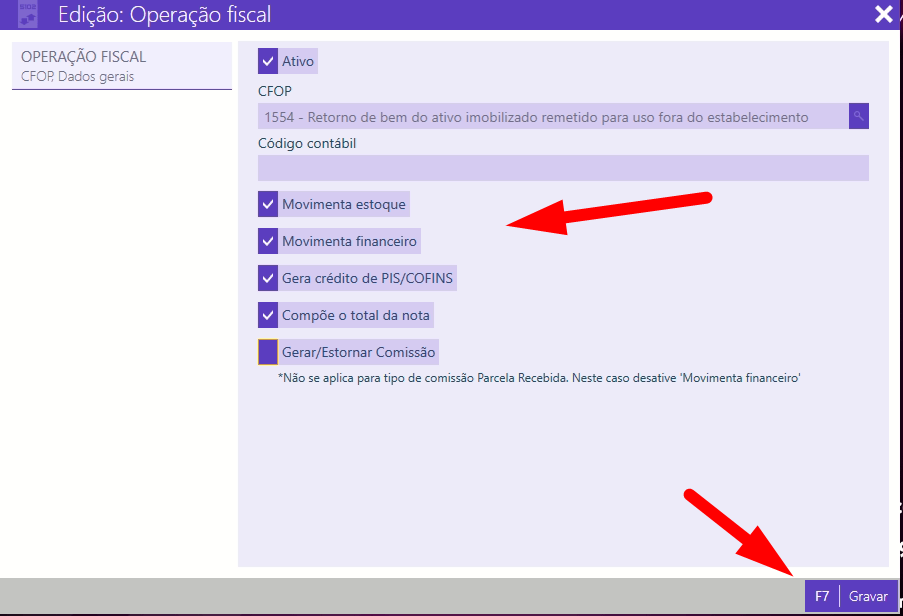Close the Edição: Operação fiscal dialog
The image size is (903, 616).
883,14
